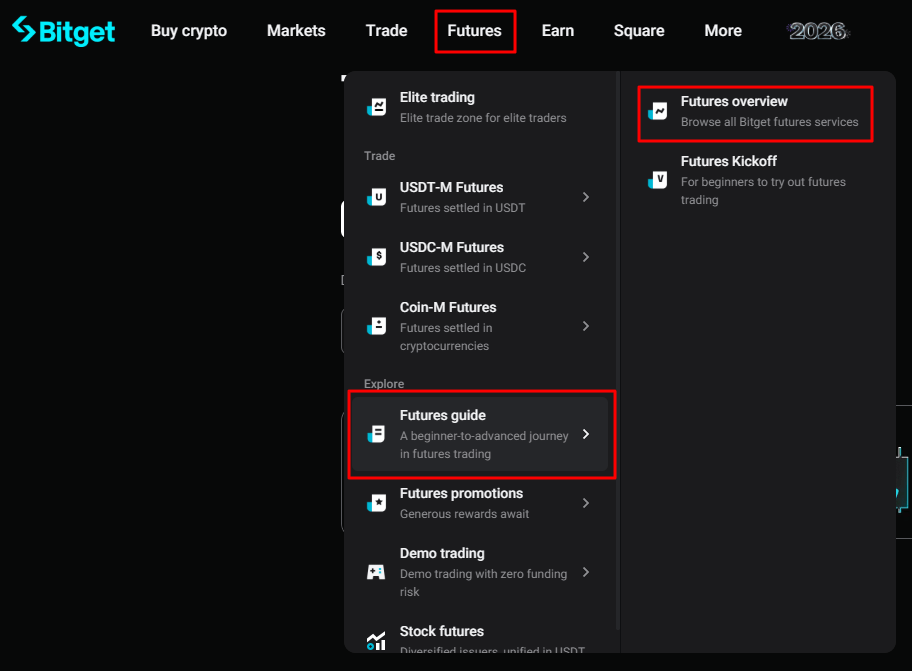Screen dimensions: 912x671
Task: Open the Square menu
Action: (639, 31)
